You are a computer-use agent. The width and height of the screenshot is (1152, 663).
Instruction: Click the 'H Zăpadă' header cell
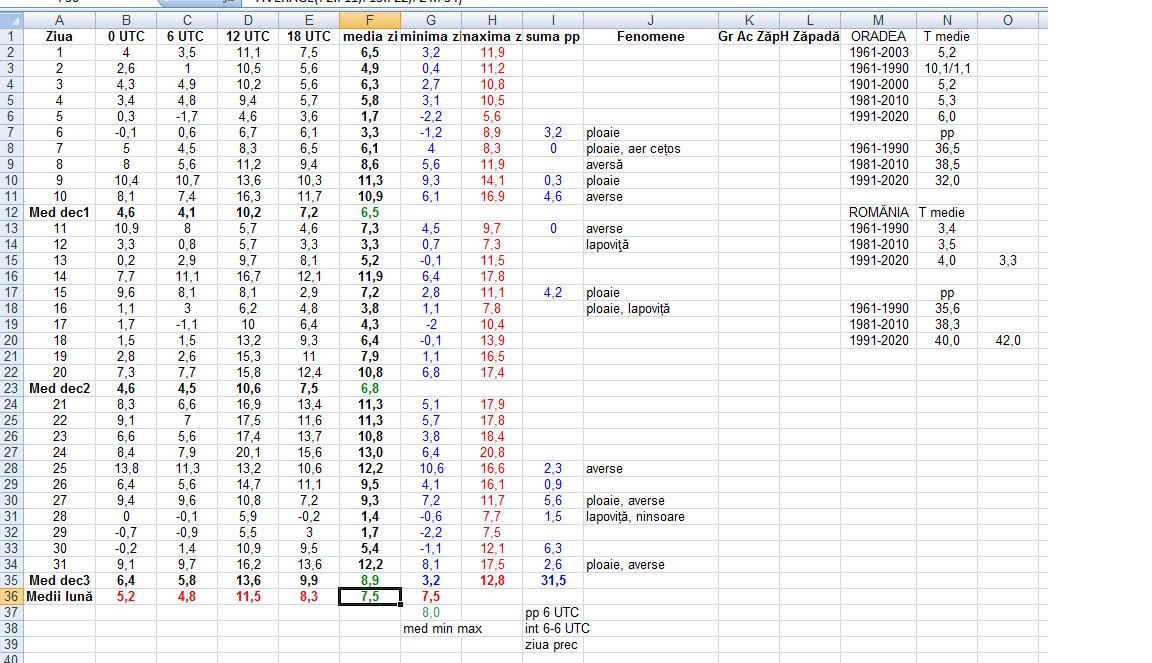tap(810, 37)
